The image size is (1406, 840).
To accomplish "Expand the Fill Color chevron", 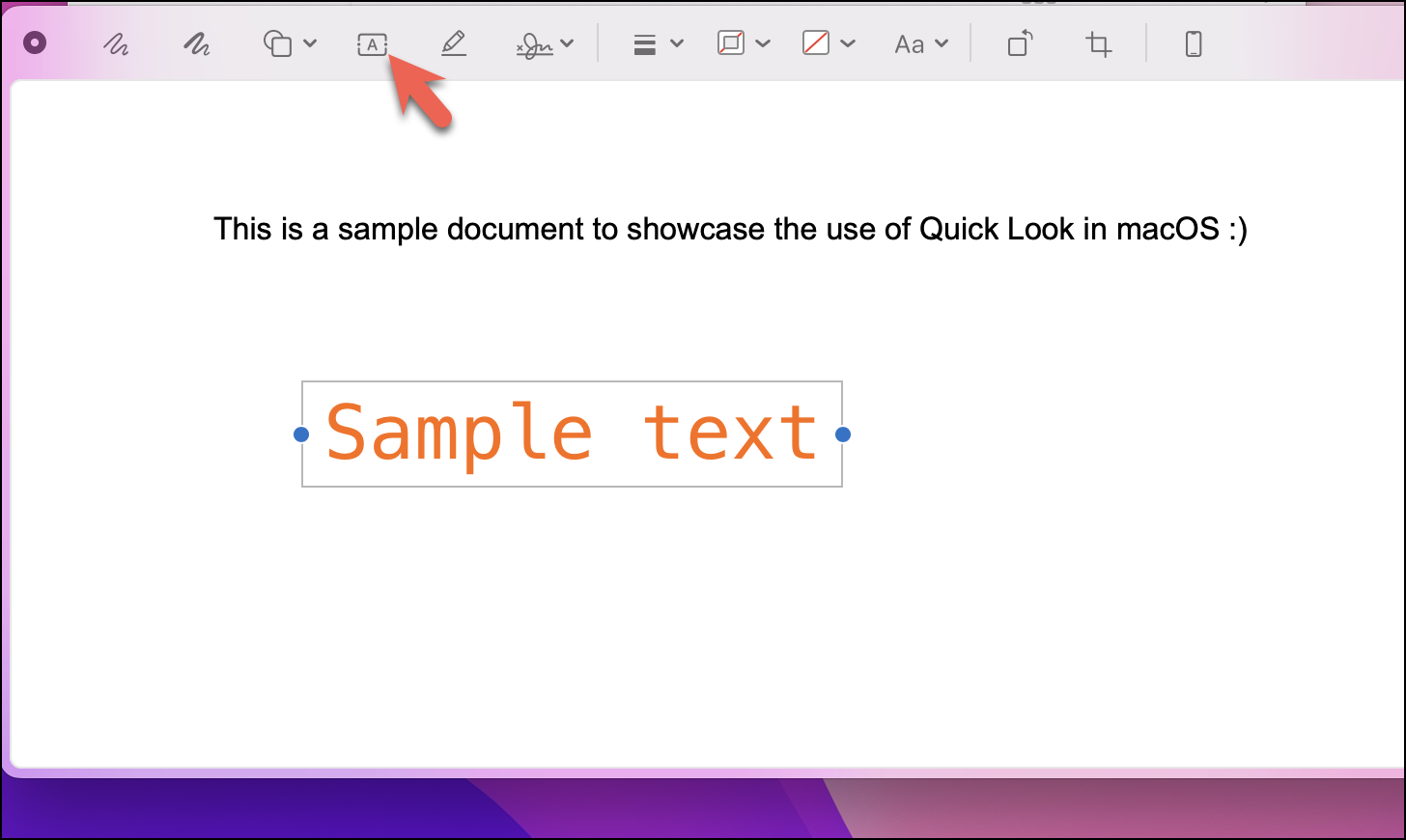I will [848, 43].
